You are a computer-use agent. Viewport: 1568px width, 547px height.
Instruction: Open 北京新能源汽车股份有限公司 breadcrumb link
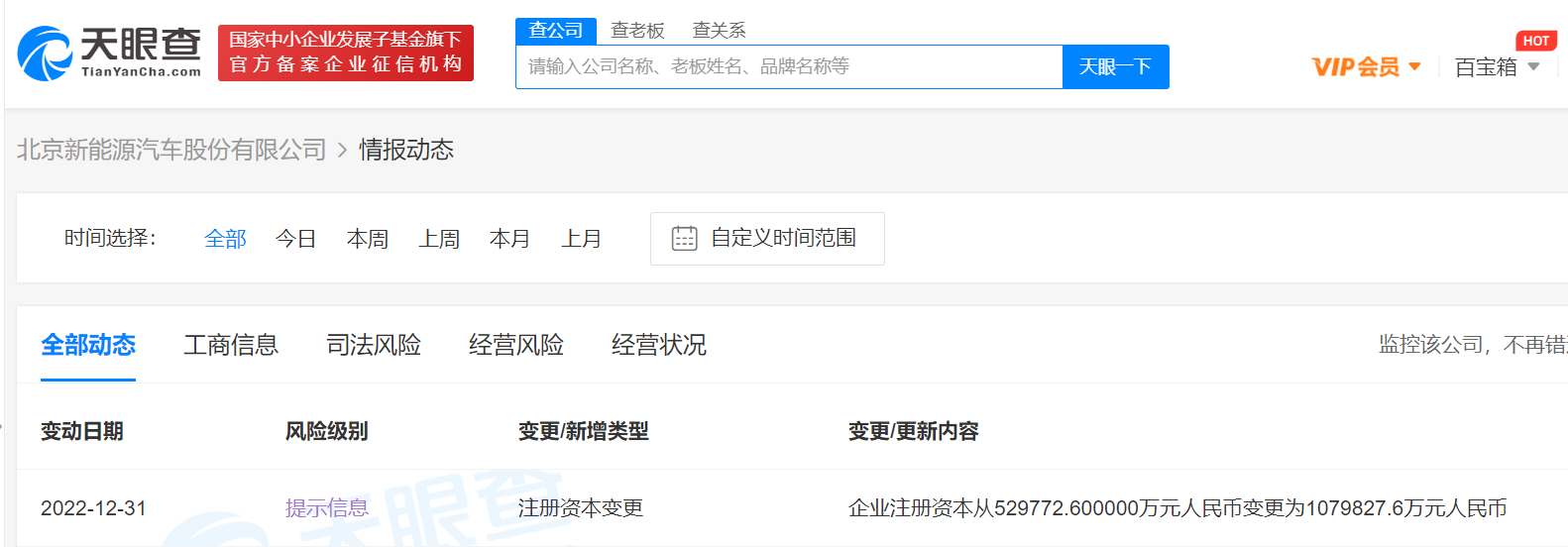click(x=171, y=150)
